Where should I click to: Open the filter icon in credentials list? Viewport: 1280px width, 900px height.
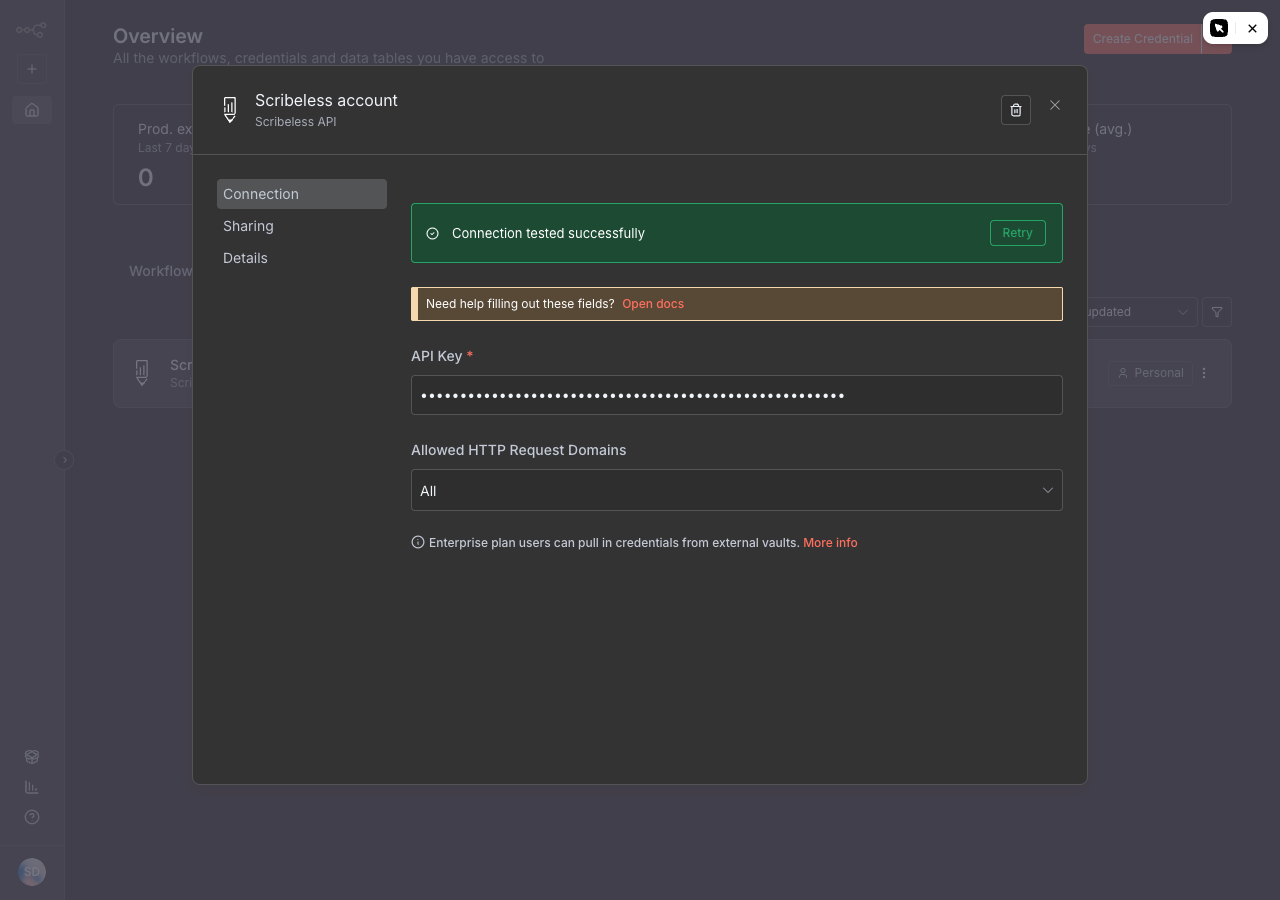[1217, 312]
